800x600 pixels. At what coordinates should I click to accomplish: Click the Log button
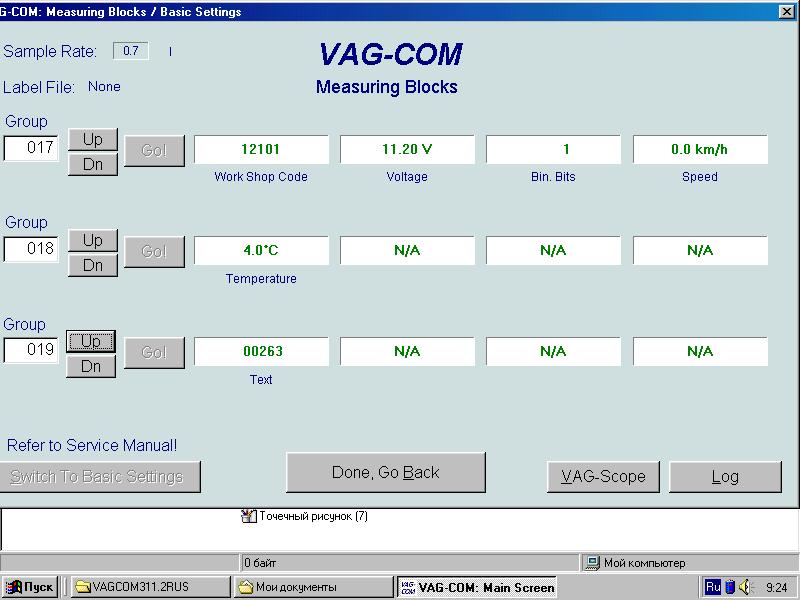point(725,477)
